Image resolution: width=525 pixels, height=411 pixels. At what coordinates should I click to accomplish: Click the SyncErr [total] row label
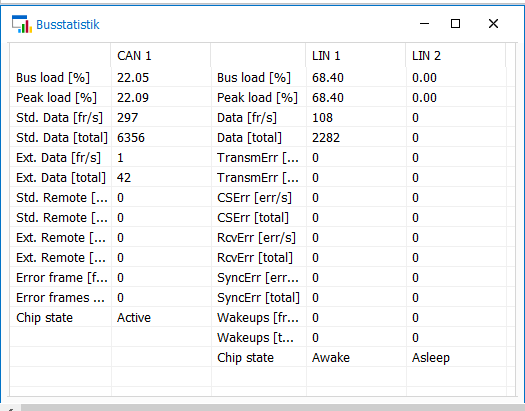[258, 298]
